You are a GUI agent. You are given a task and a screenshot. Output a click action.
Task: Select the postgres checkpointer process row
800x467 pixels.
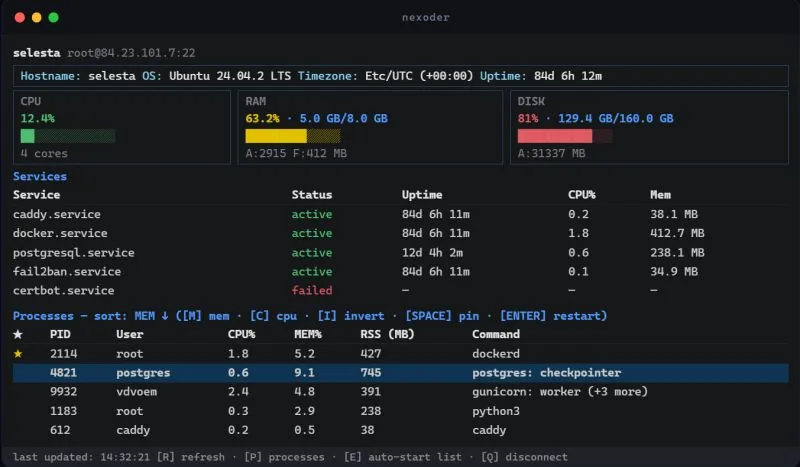pyautogui.click(x=401, y=373)
